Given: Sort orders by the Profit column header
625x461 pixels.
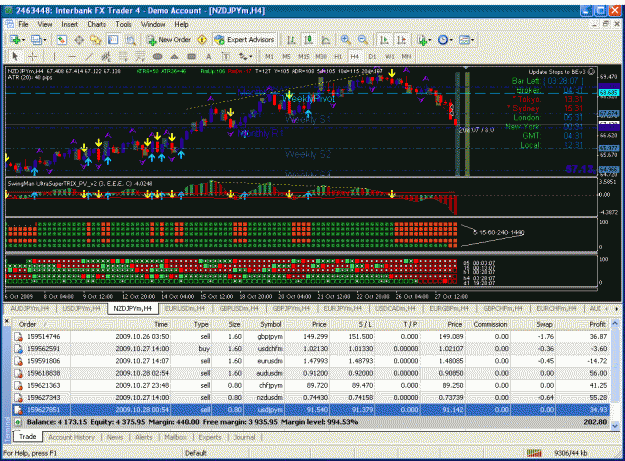Looking at the screenshot, I should (x=583, y=324).
